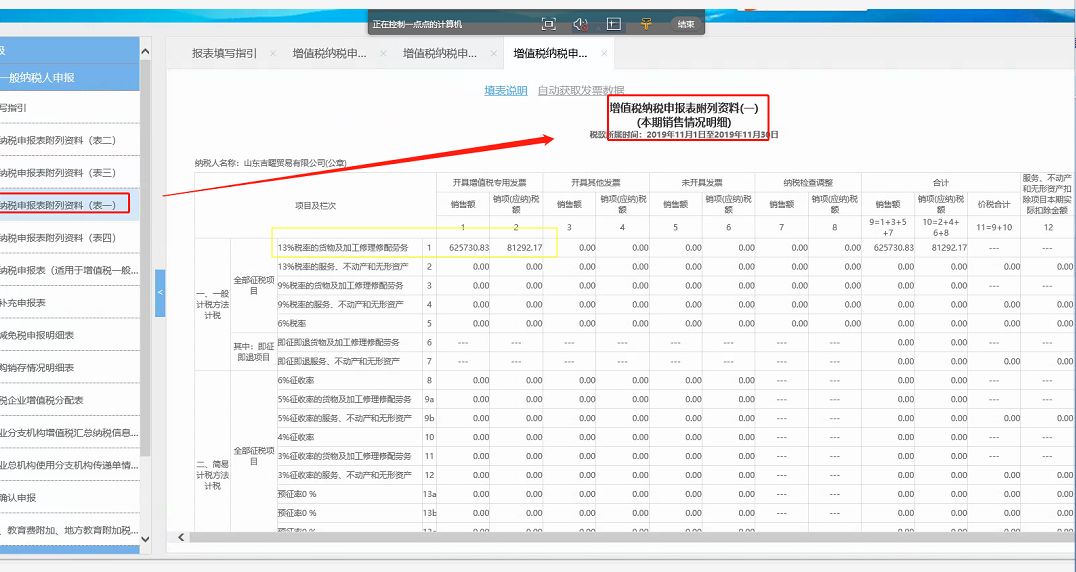Image resolution: width=1076 pixels, height=572 pixels.
Task: Open 减免税申报明细表 in the sidebar
Action: (40, 335)
